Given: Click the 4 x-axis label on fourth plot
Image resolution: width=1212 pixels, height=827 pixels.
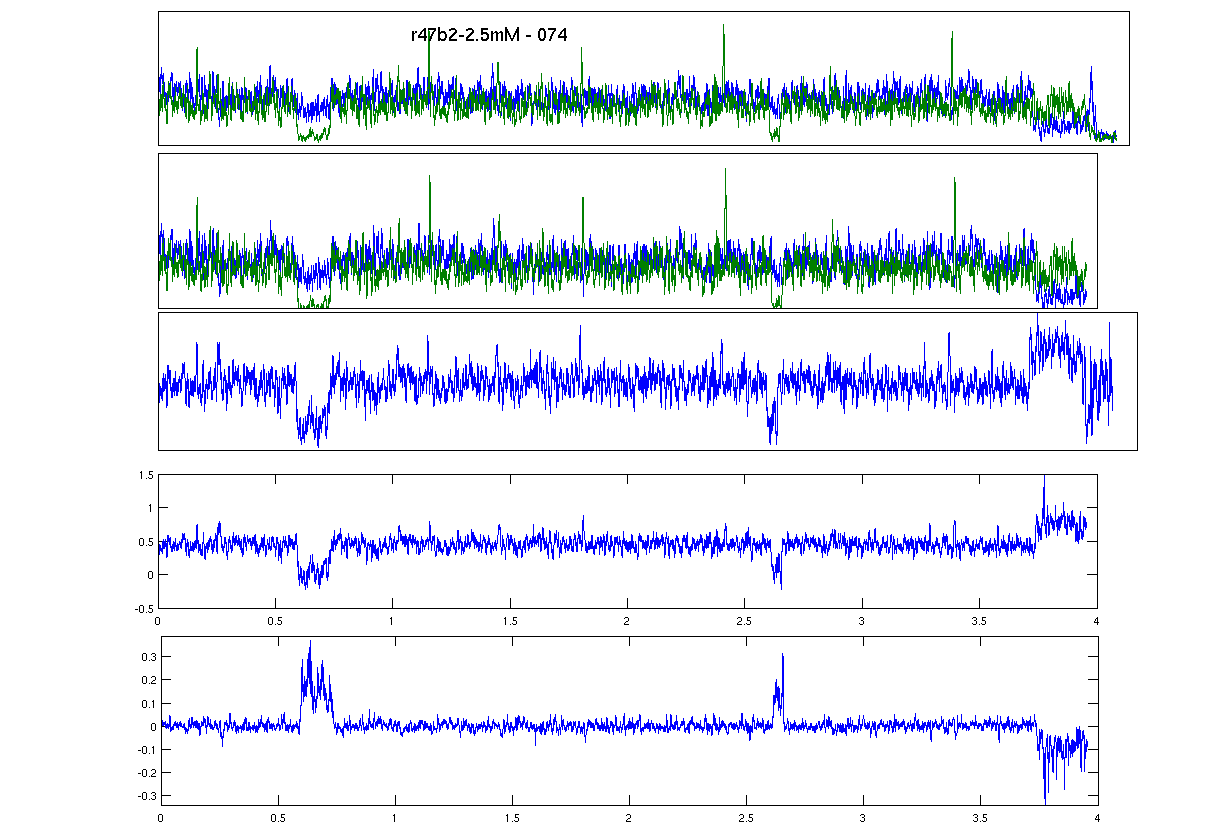Looking at the screenshot, I should coord(1097,621).
